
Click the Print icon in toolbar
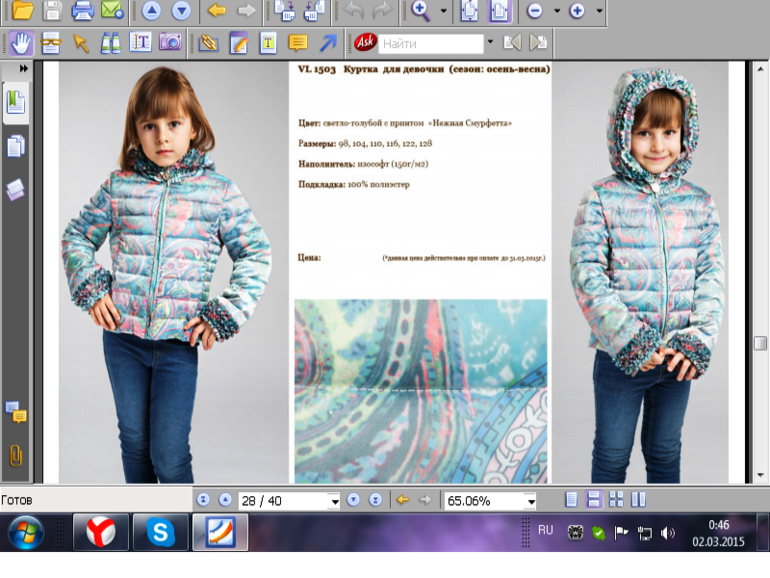[x=82, y=11]
